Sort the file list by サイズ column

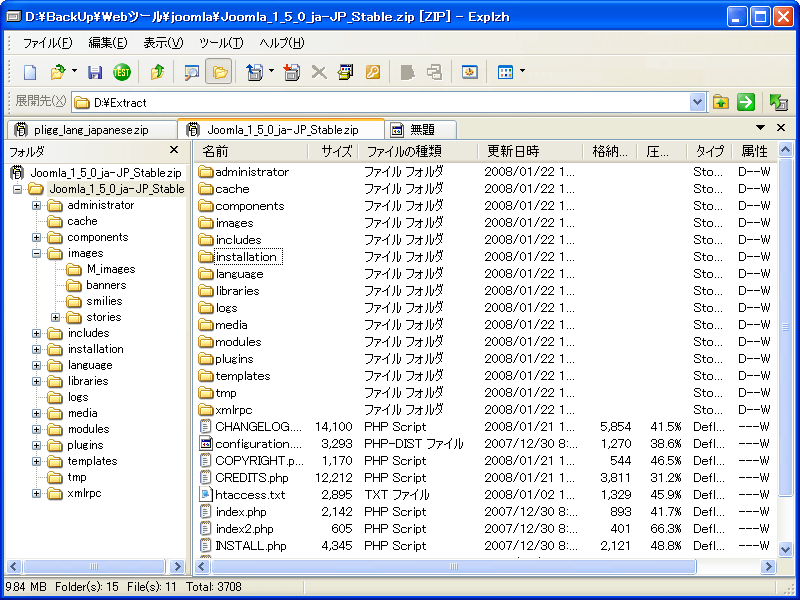[333, 152]
